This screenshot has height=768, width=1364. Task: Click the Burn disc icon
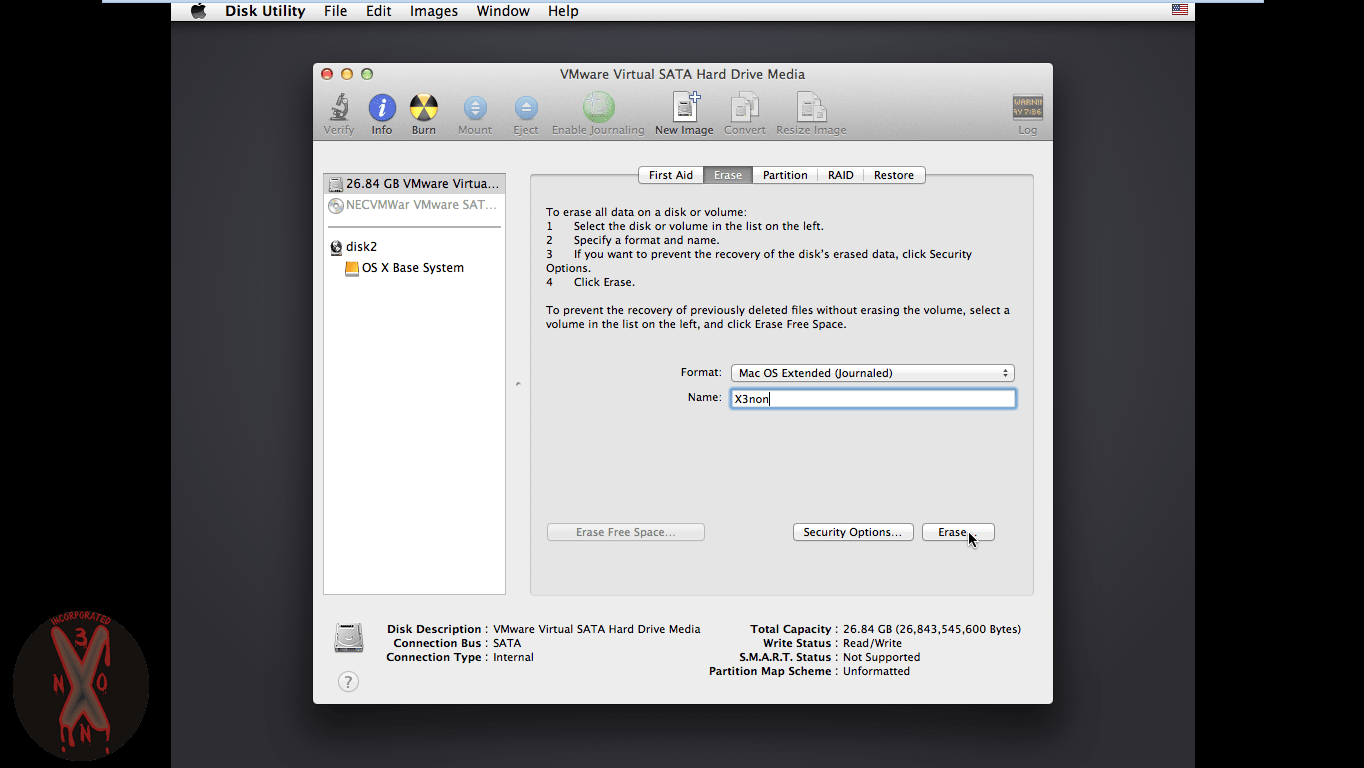424,108
